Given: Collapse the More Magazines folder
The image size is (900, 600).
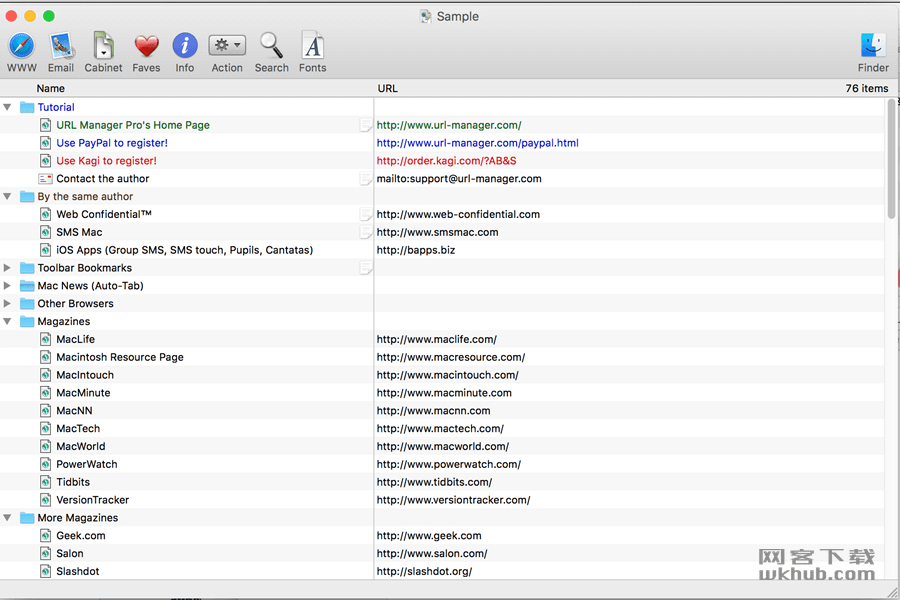Looking at the screenshot, I should point(7,518).
